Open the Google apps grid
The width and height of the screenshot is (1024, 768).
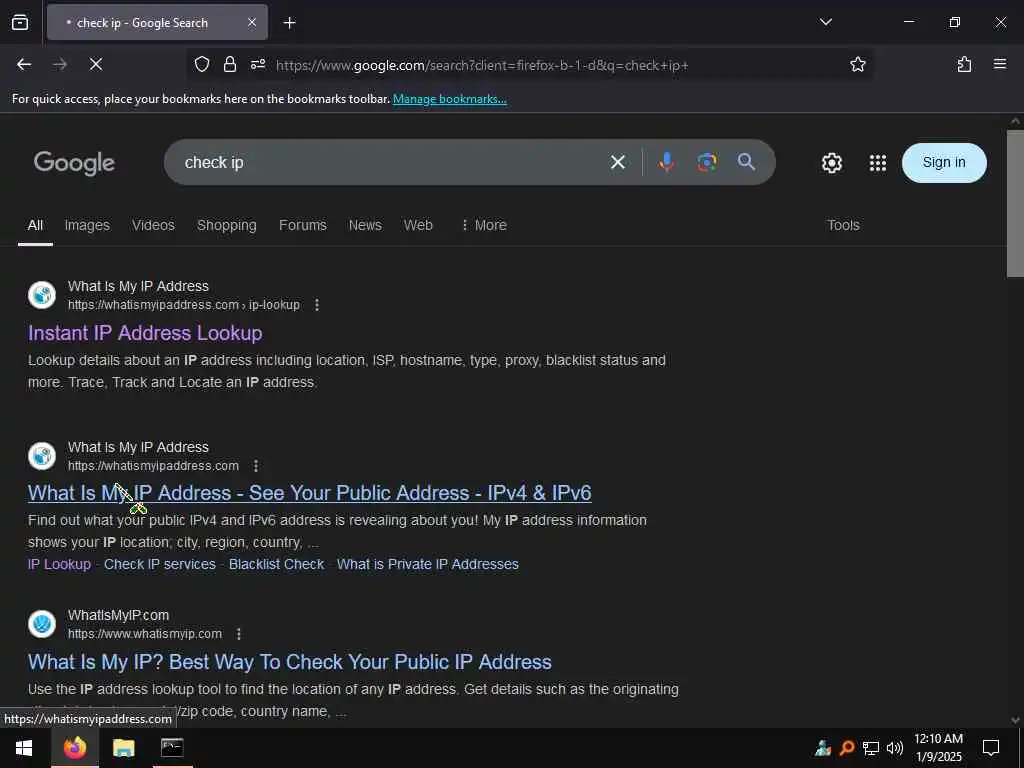tap(878, 163)
